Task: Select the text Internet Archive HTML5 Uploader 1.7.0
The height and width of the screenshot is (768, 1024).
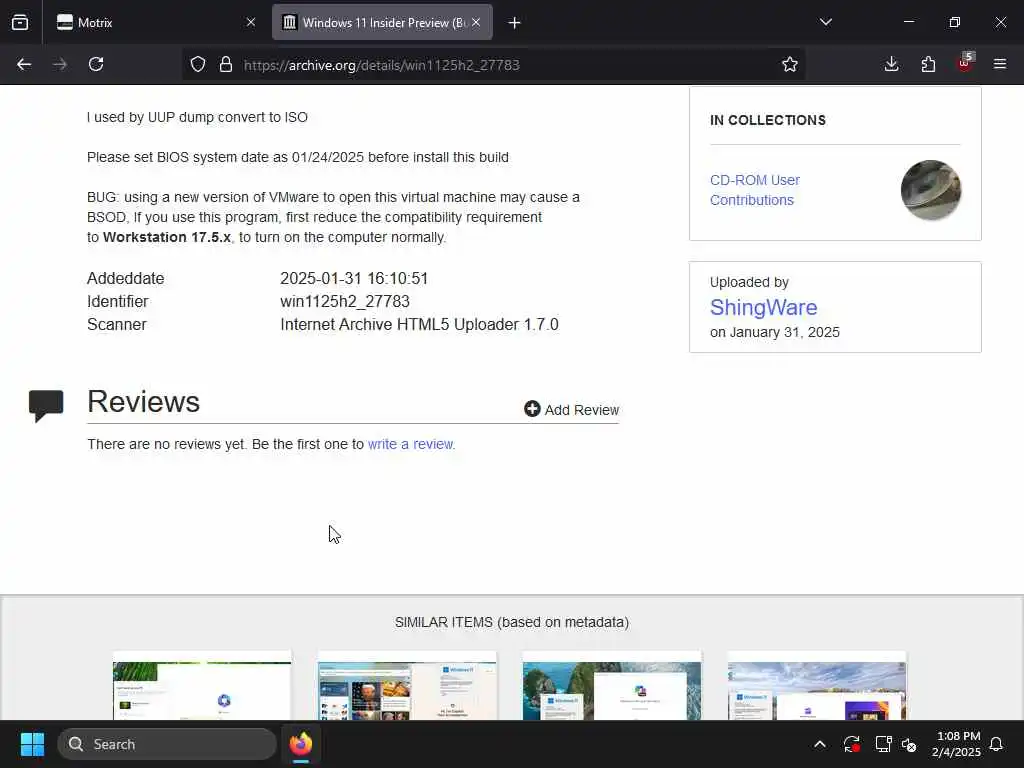Action: click(x=419, y=325)
